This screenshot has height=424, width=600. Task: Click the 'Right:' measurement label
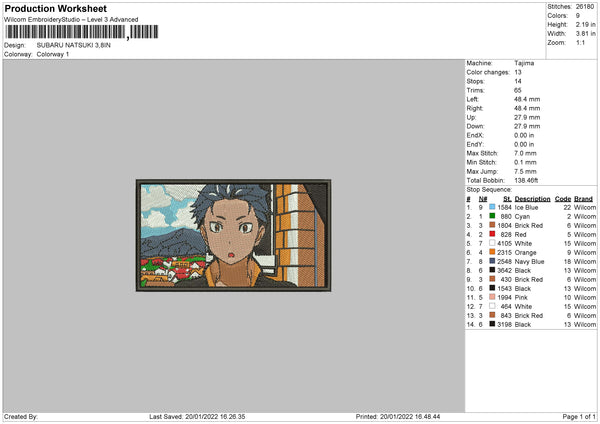[474, 108]
